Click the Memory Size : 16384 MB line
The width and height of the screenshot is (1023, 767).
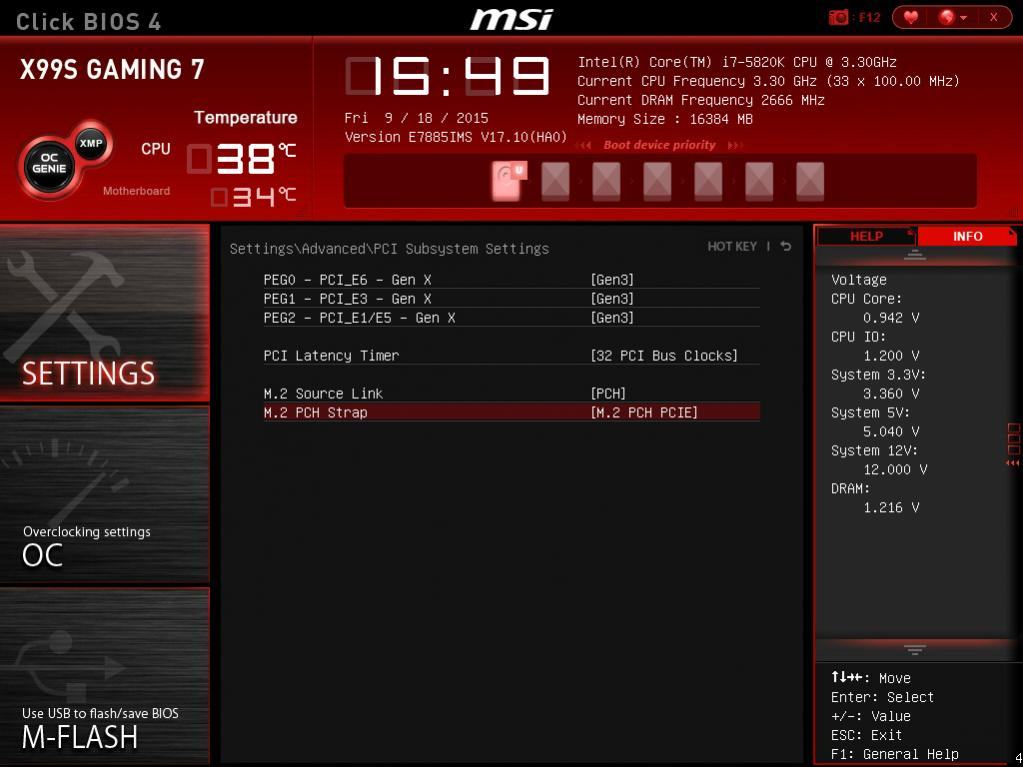coord(665,119)
